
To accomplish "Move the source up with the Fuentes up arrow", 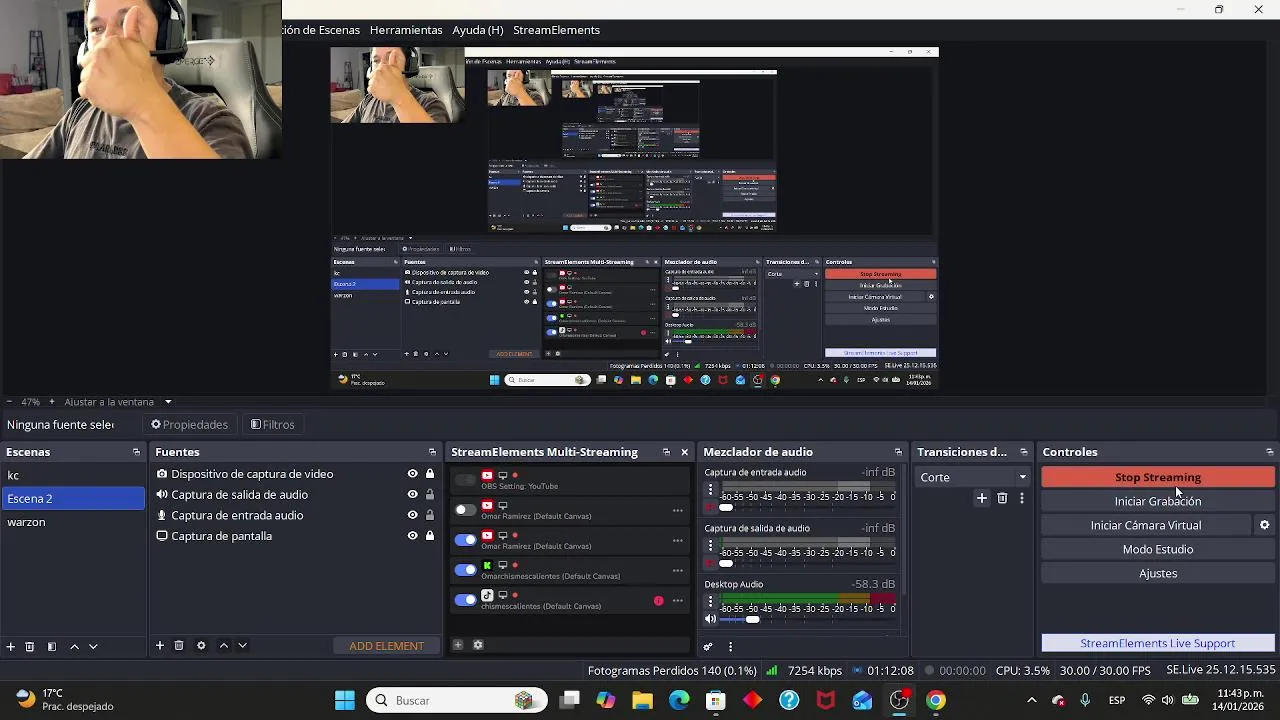I will point(224,645).
